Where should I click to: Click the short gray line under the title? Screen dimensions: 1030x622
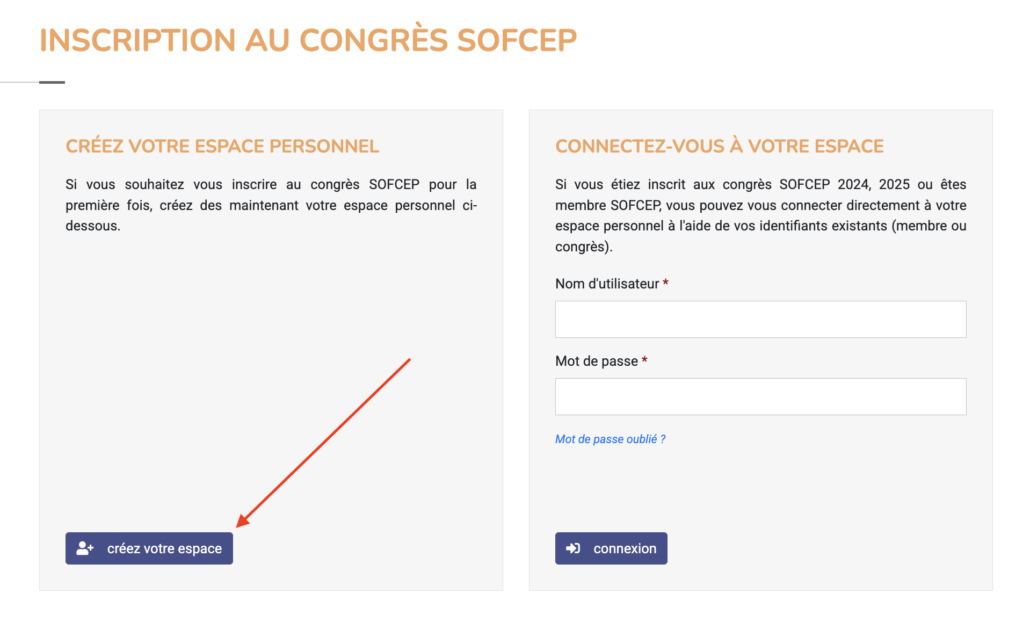(x=52, y=82)
